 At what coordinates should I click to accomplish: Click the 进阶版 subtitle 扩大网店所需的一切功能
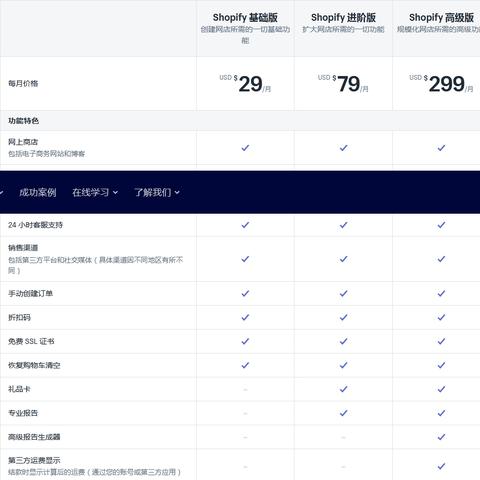(343, 29)
